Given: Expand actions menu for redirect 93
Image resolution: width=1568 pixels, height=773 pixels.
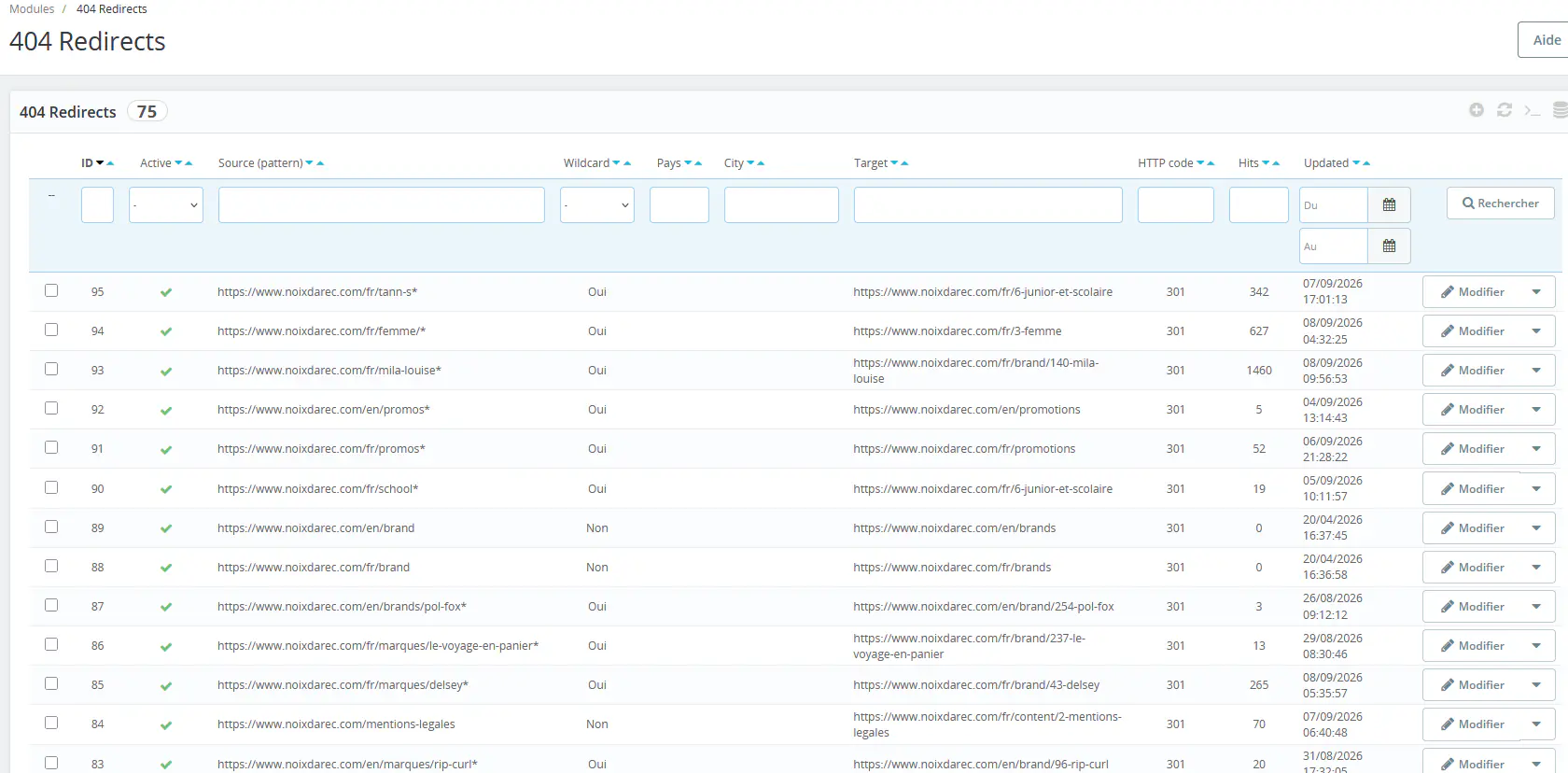Looking at the screenshot, I should [1536, 371].
